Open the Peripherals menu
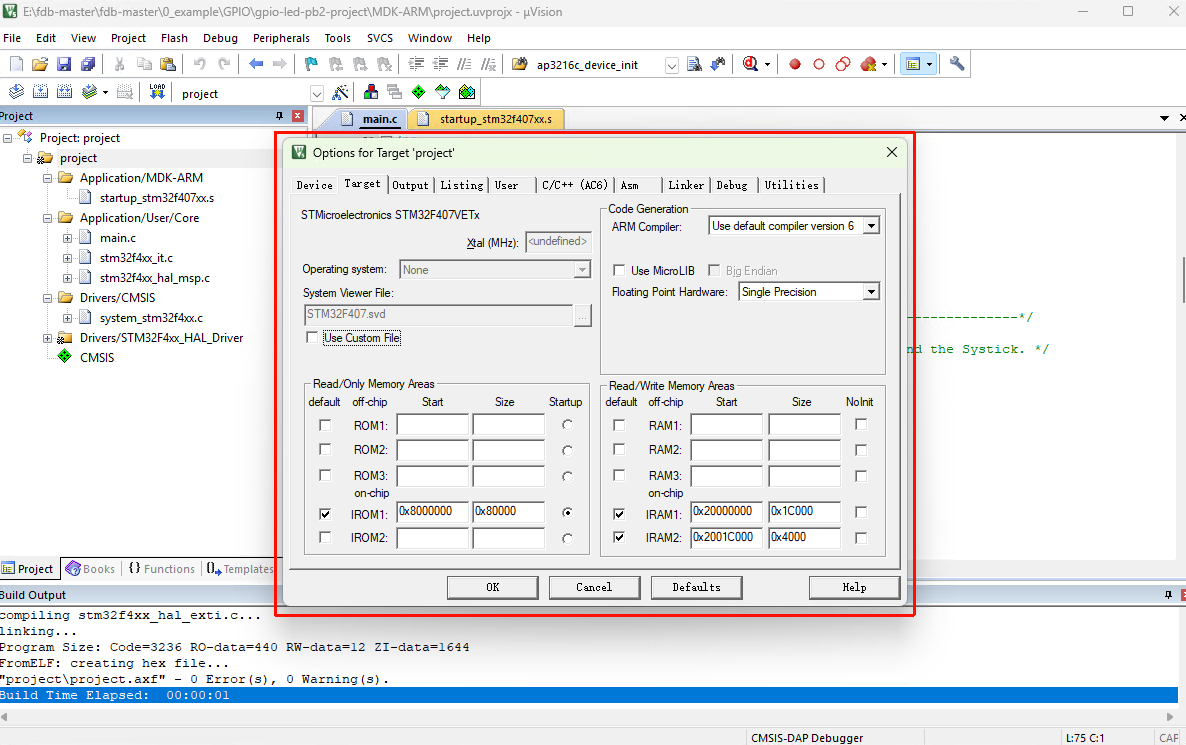1186x745 pixels. pos(281,38)
